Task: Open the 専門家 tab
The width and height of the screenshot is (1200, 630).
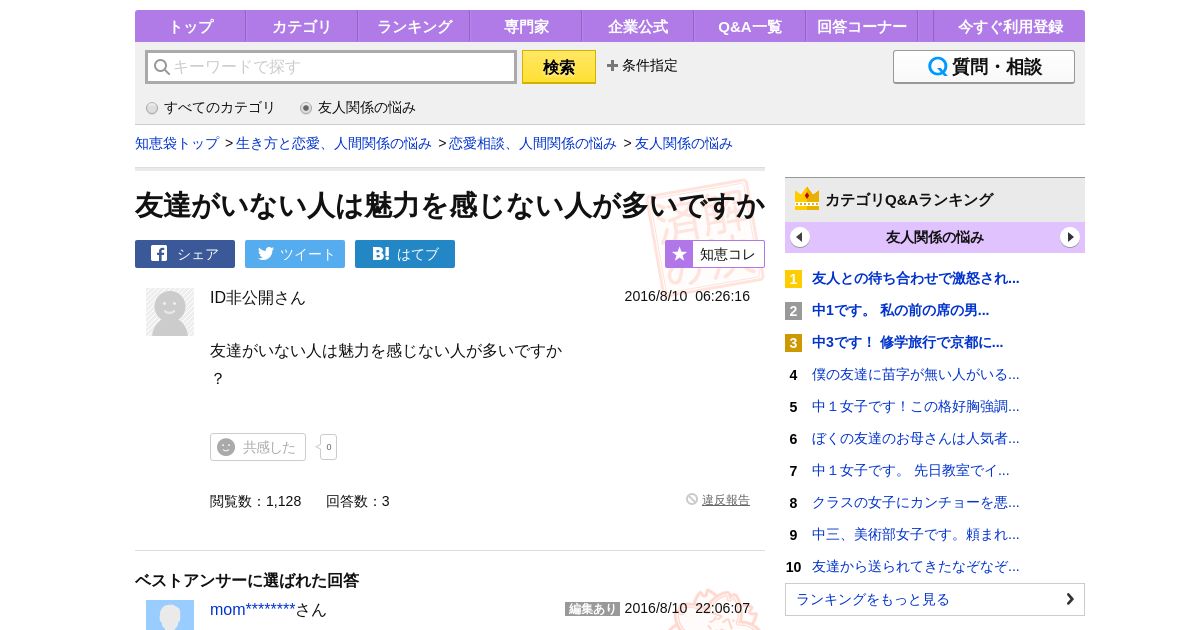Action: pyautogui.click(x=525, y=26)
